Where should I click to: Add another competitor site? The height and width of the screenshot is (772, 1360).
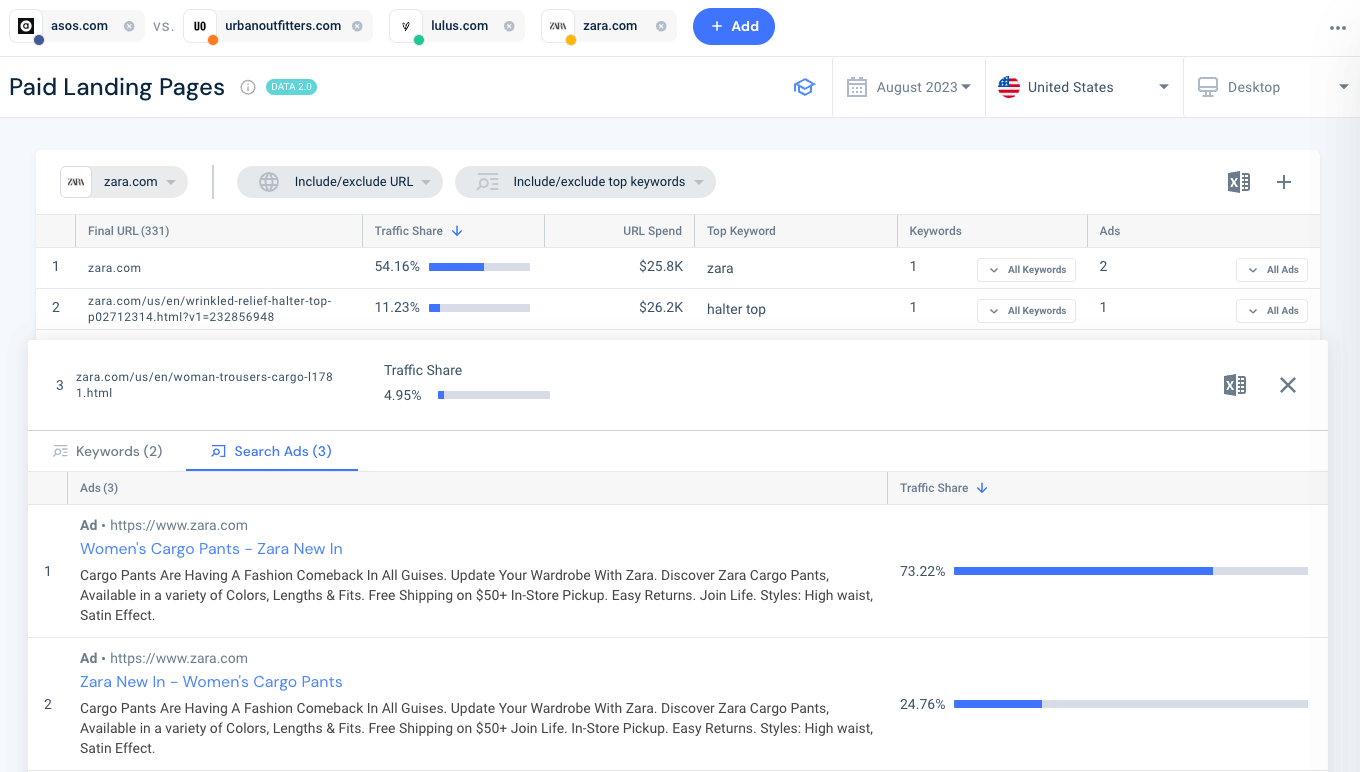(734, 26)
